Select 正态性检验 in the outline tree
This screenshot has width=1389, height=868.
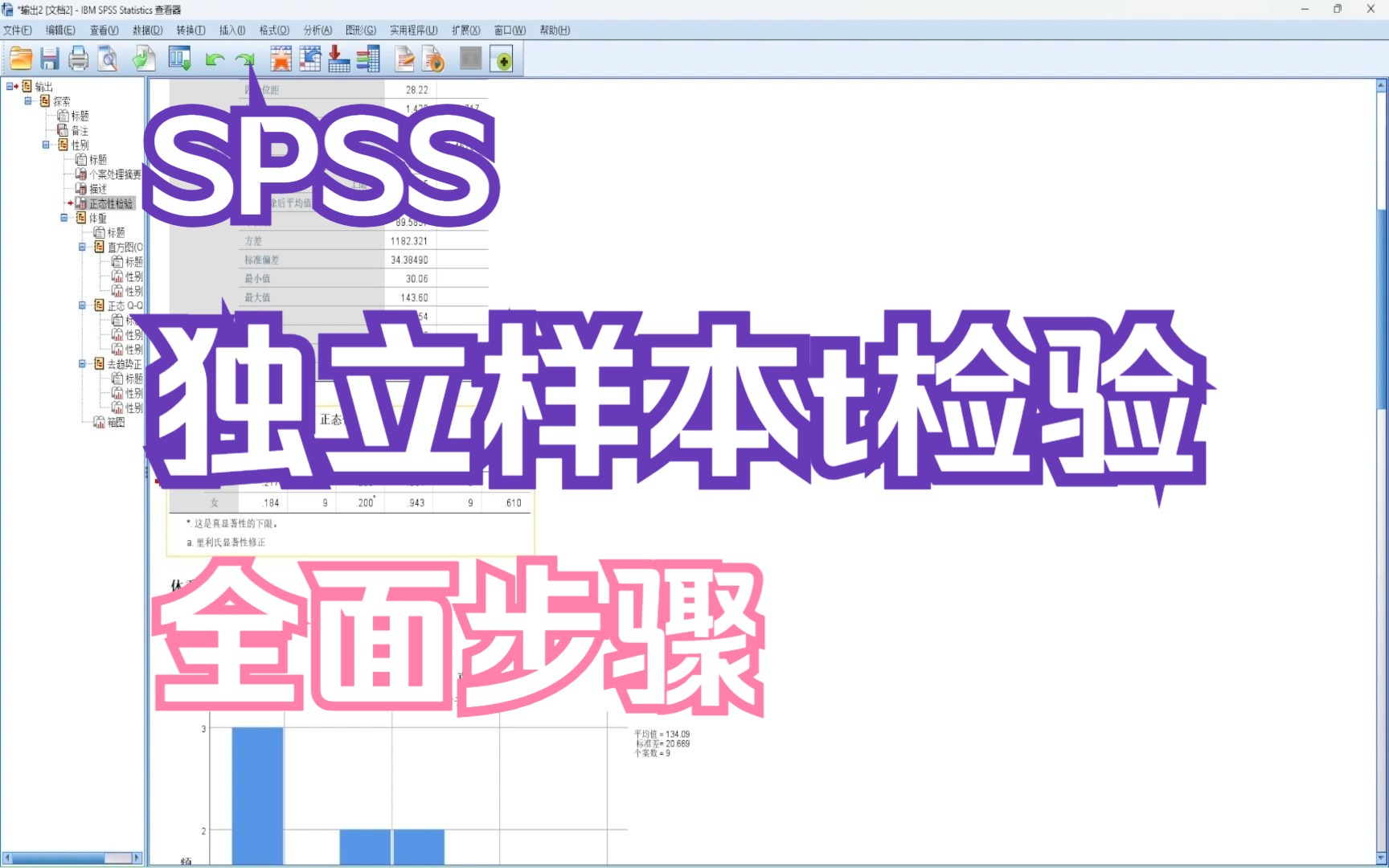tap(111, 203)
